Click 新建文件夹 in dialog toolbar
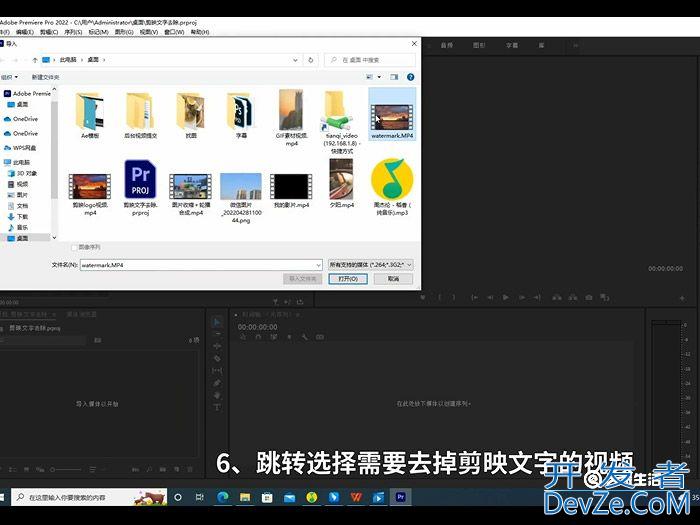The width and height of the screenshot is (700, 525). [45, 77]
